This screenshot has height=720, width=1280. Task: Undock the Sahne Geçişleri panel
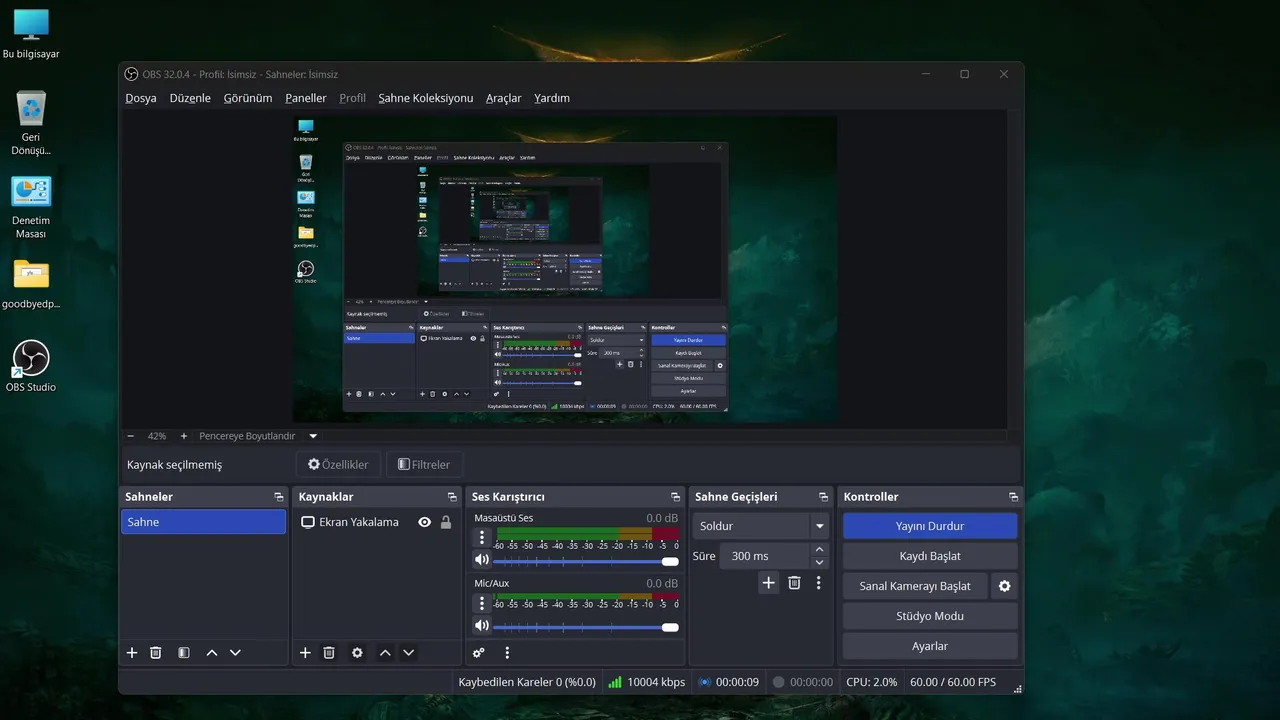(823, 497)
